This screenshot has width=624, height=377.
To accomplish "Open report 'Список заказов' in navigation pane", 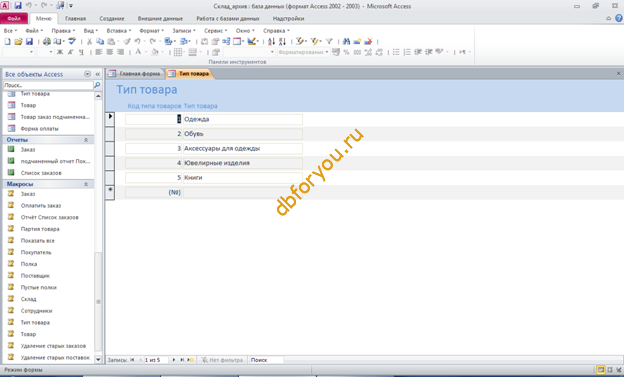I will (41, 173).
